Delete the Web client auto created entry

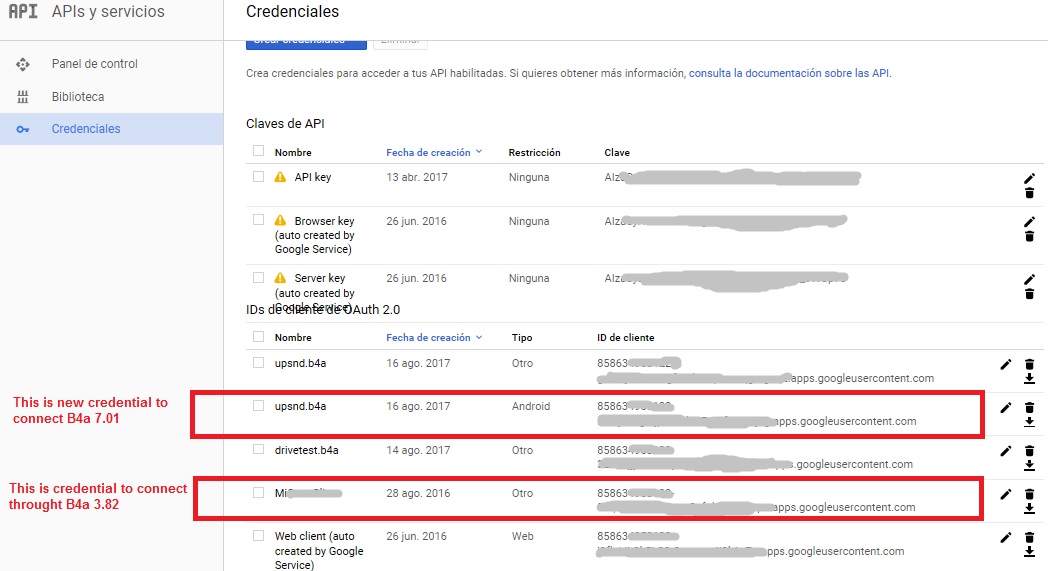pyautogui.click(x=1029, y=537)
